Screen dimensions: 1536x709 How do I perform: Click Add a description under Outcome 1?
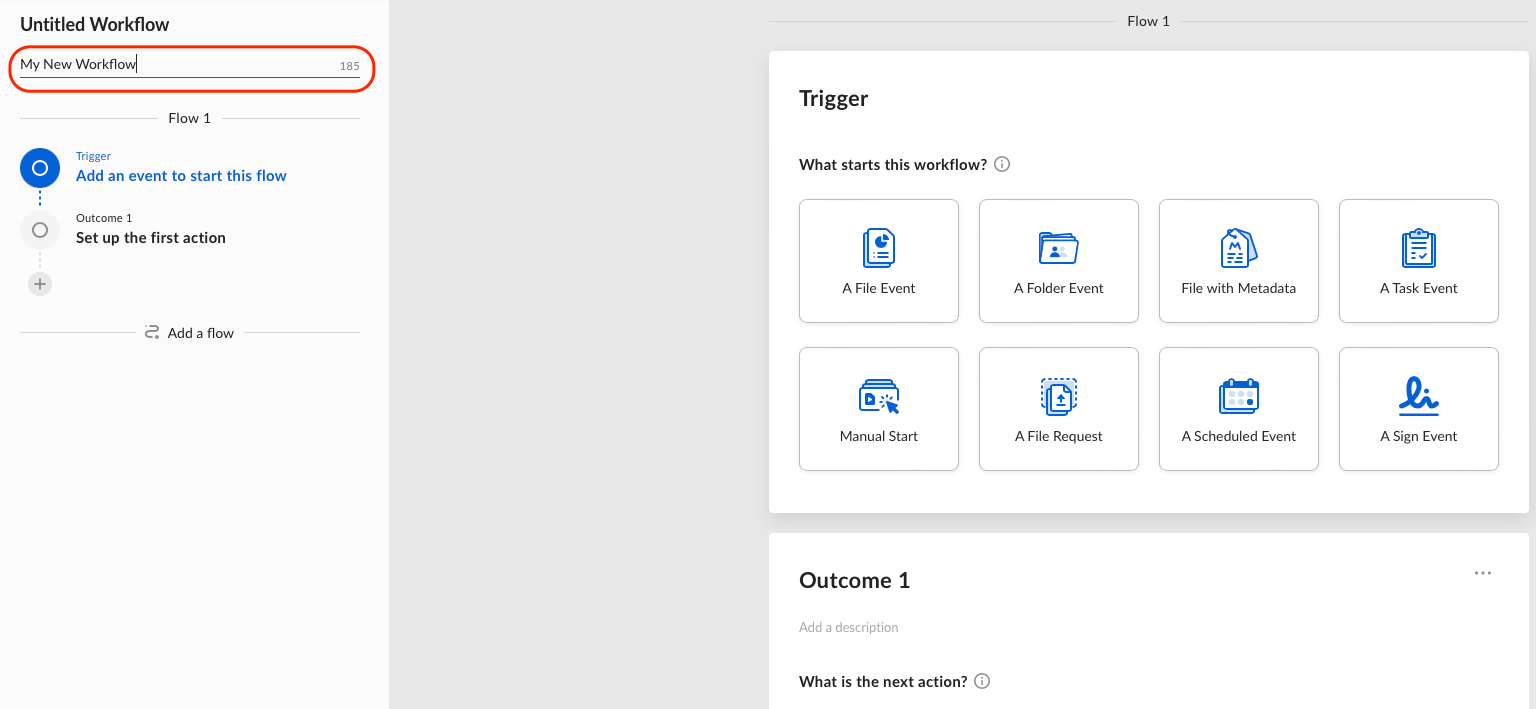tap(848, 626)
